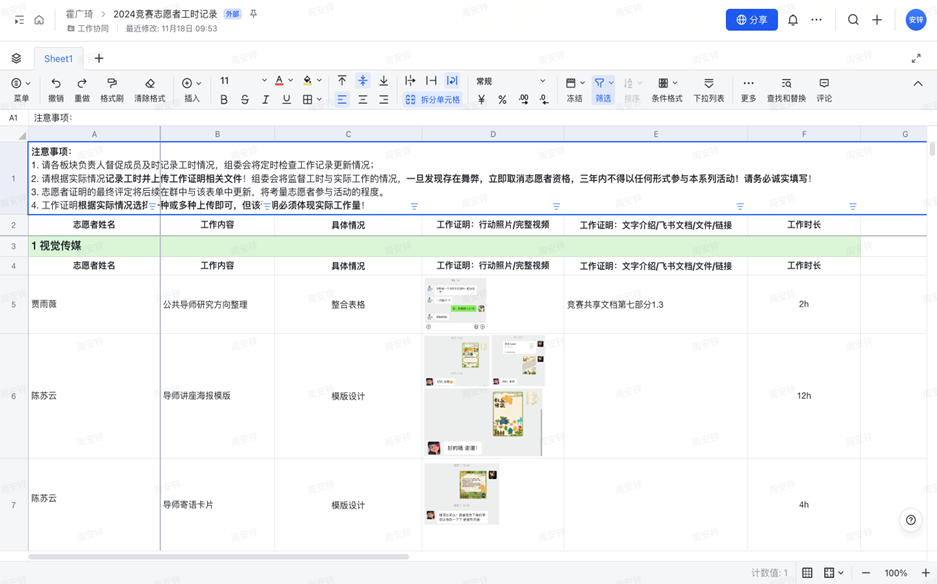
Task: Zoom out with the minus button
Action: [x=866, y=573]
